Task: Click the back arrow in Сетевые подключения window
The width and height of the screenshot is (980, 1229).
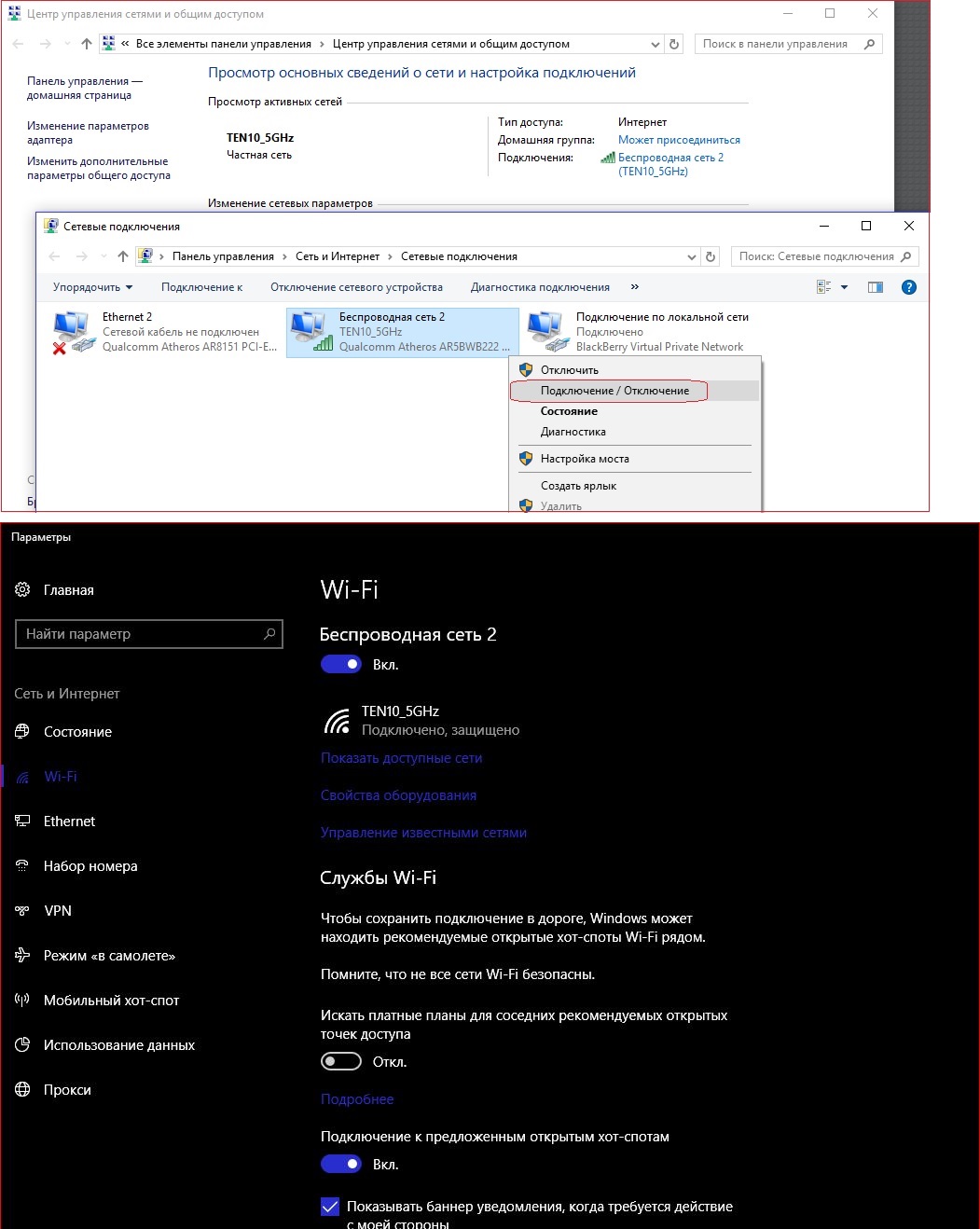Action: click(54, 256)
